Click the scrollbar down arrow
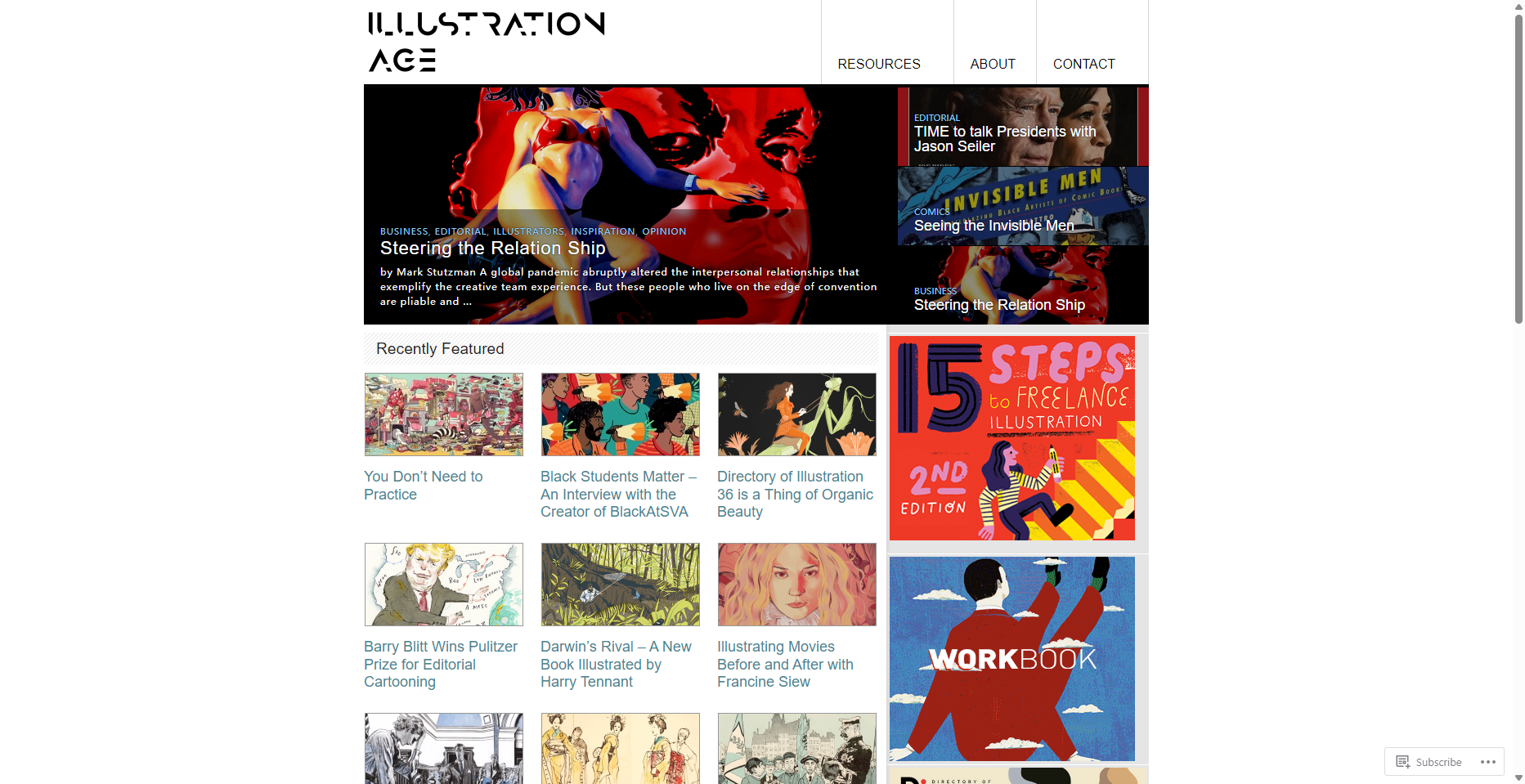Screen dimensions: 1525x784 coord(1518,777)
